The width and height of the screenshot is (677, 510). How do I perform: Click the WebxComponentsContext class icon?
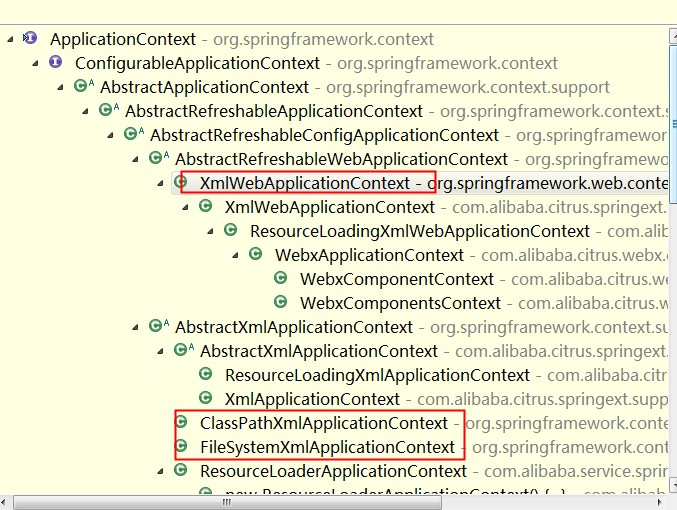tap(281, 302)
